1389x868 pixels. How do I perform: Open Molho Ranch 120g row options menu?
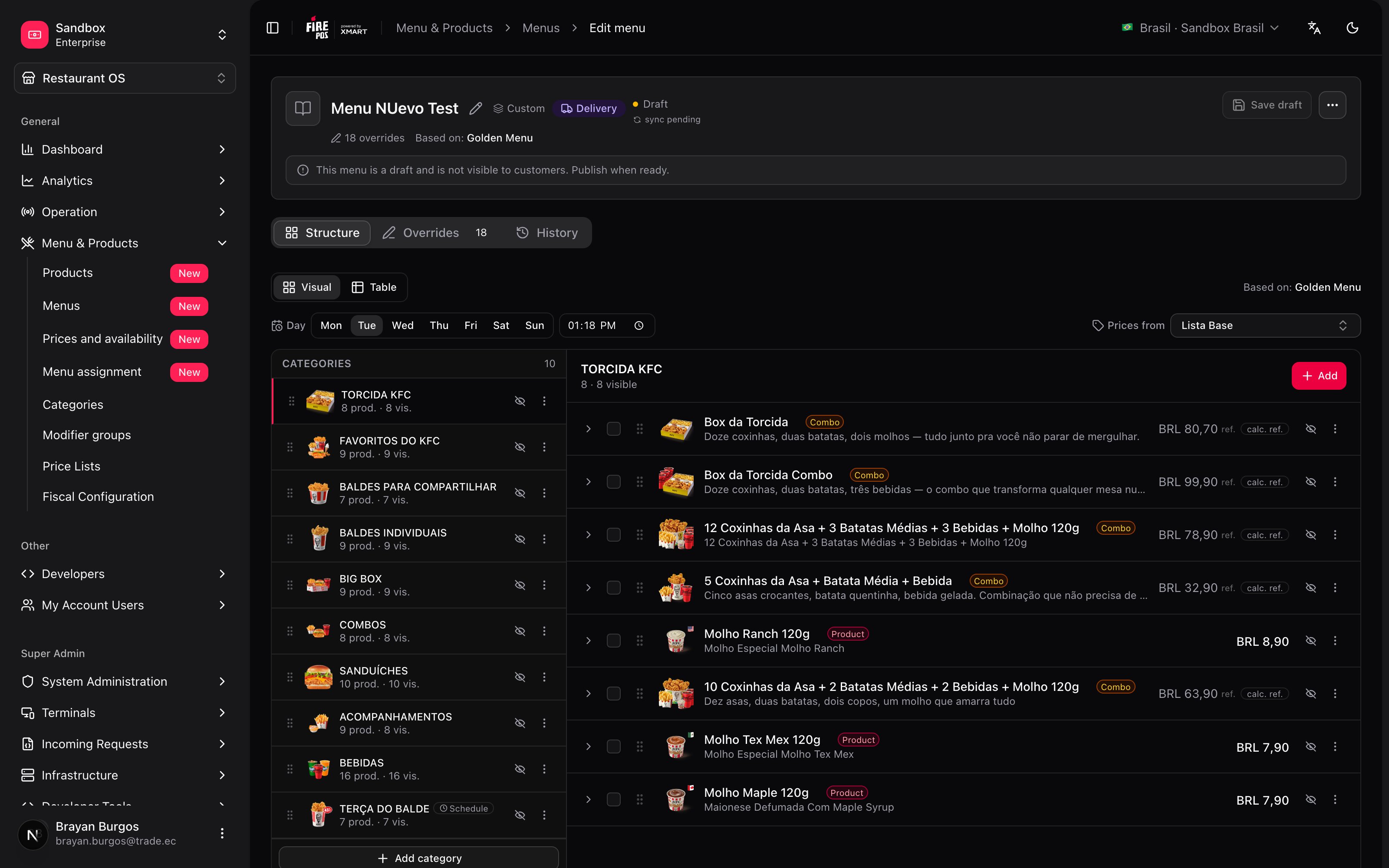(1335, 641)
